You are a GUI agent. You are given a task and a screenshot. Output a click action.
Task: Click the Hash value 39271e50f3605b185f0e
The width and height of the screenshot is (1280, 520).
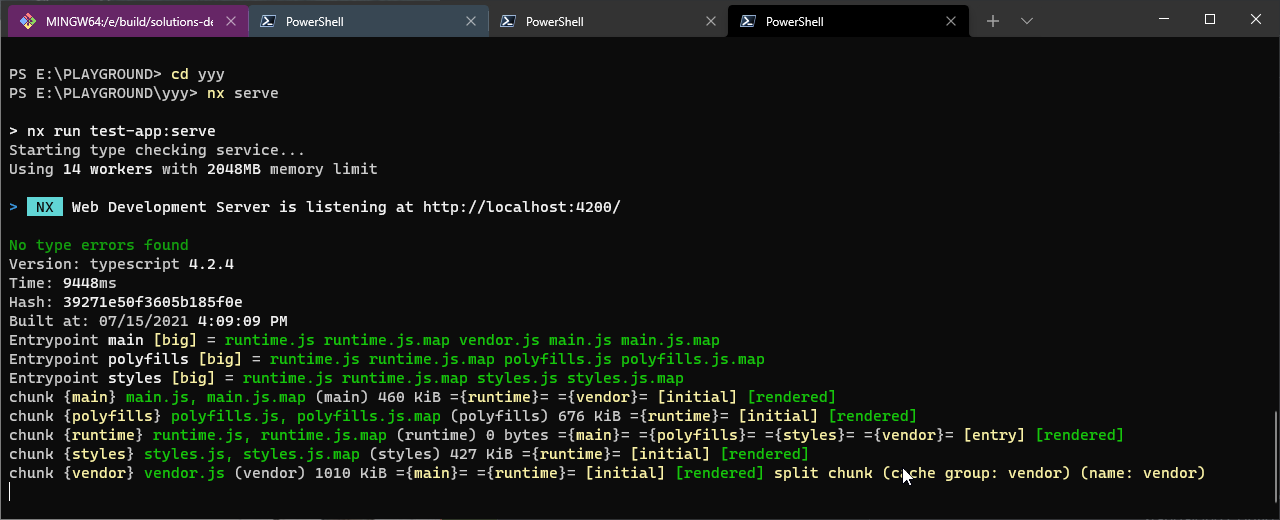[153, 302]
